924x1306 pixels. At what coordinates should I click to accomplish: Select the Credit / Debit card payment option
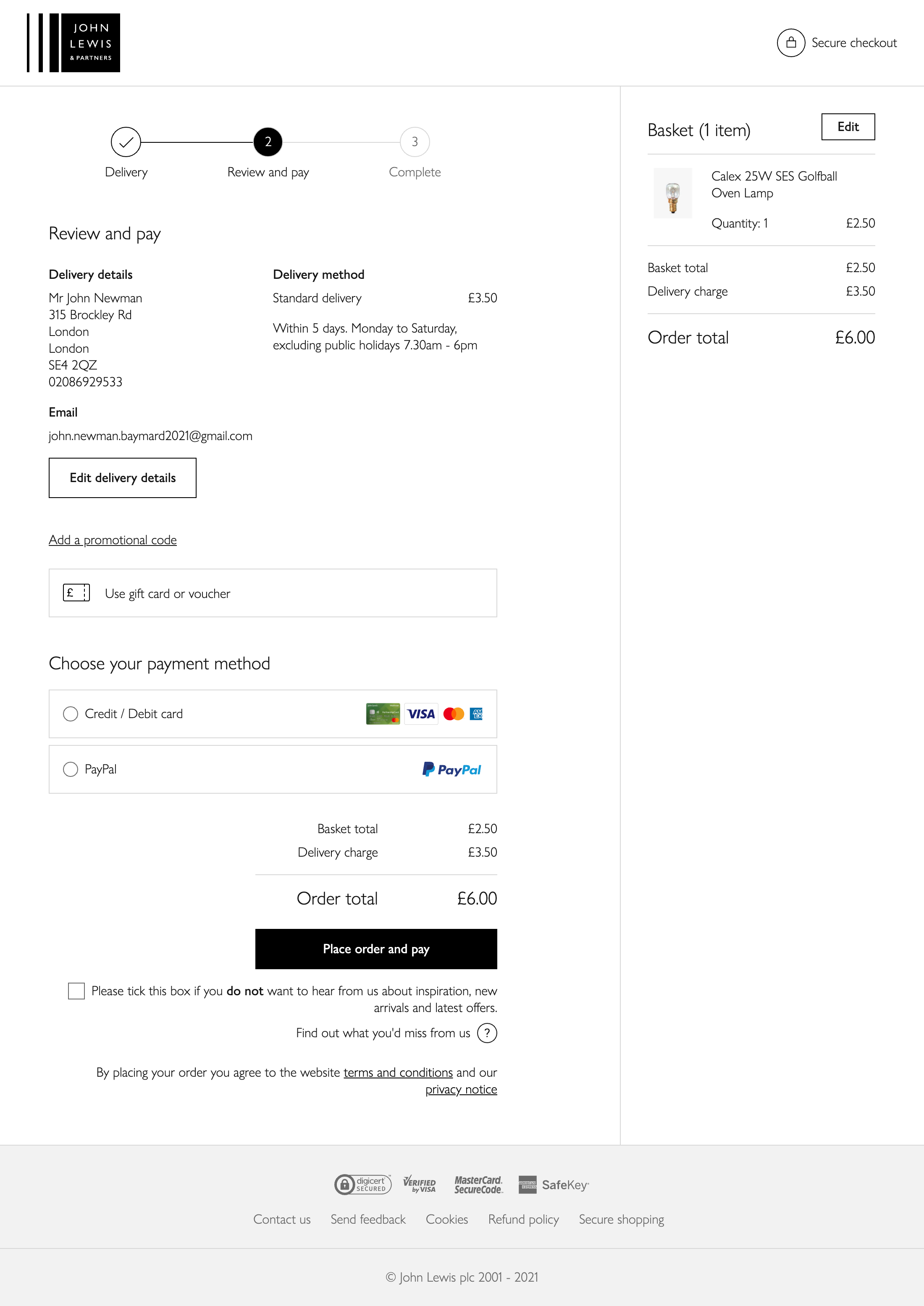pos(71,714)
